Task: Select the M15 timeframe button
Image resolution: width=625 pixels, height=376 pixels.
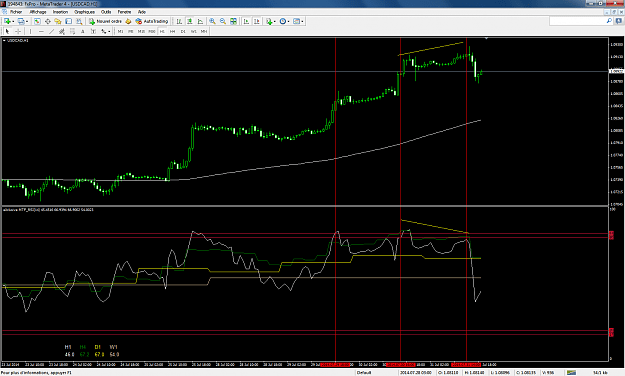Action: (x=141, y=31)
